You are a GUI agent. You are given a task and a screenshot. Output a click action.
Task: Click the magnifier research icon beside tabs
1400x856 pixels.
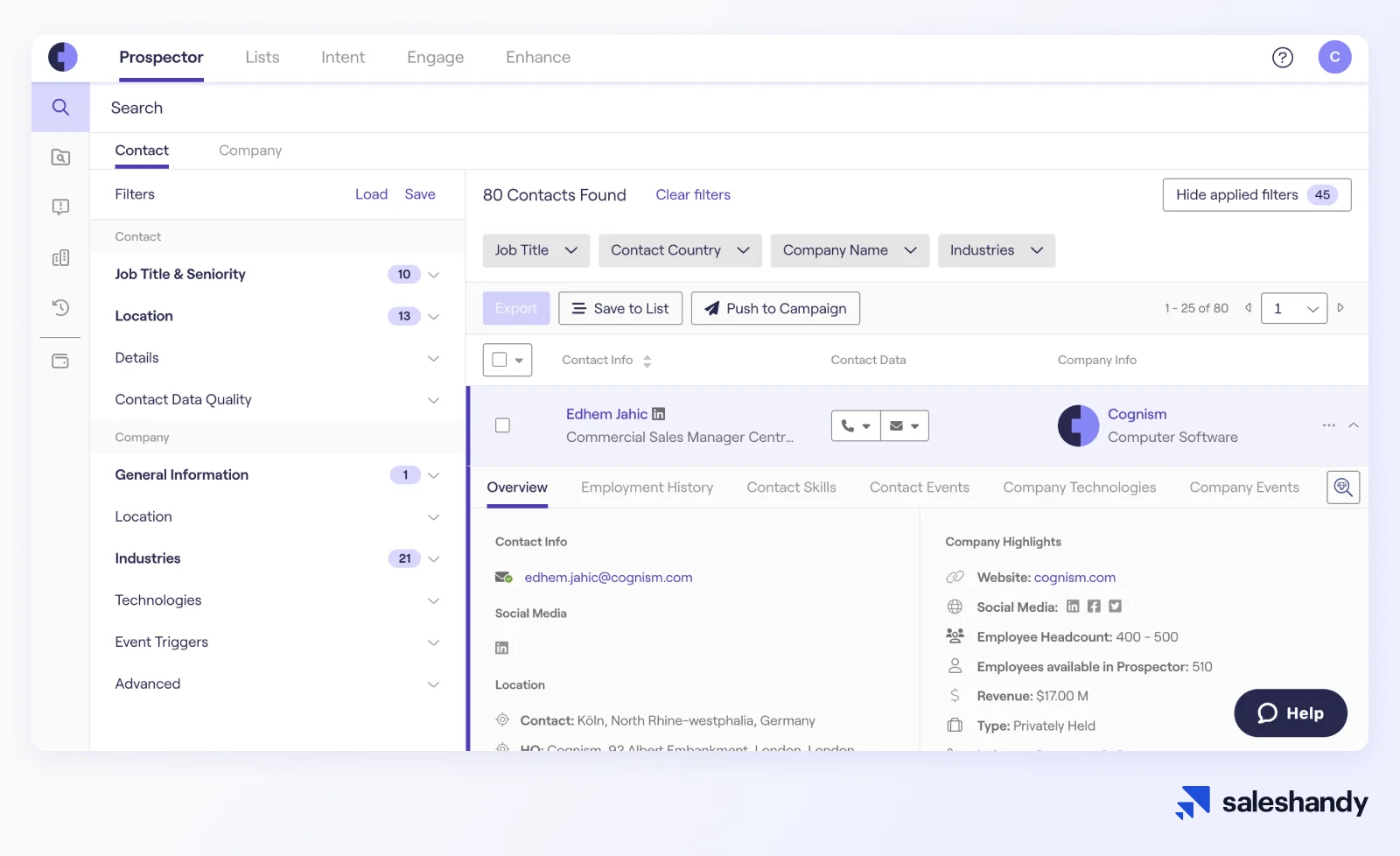(1343, 488)
